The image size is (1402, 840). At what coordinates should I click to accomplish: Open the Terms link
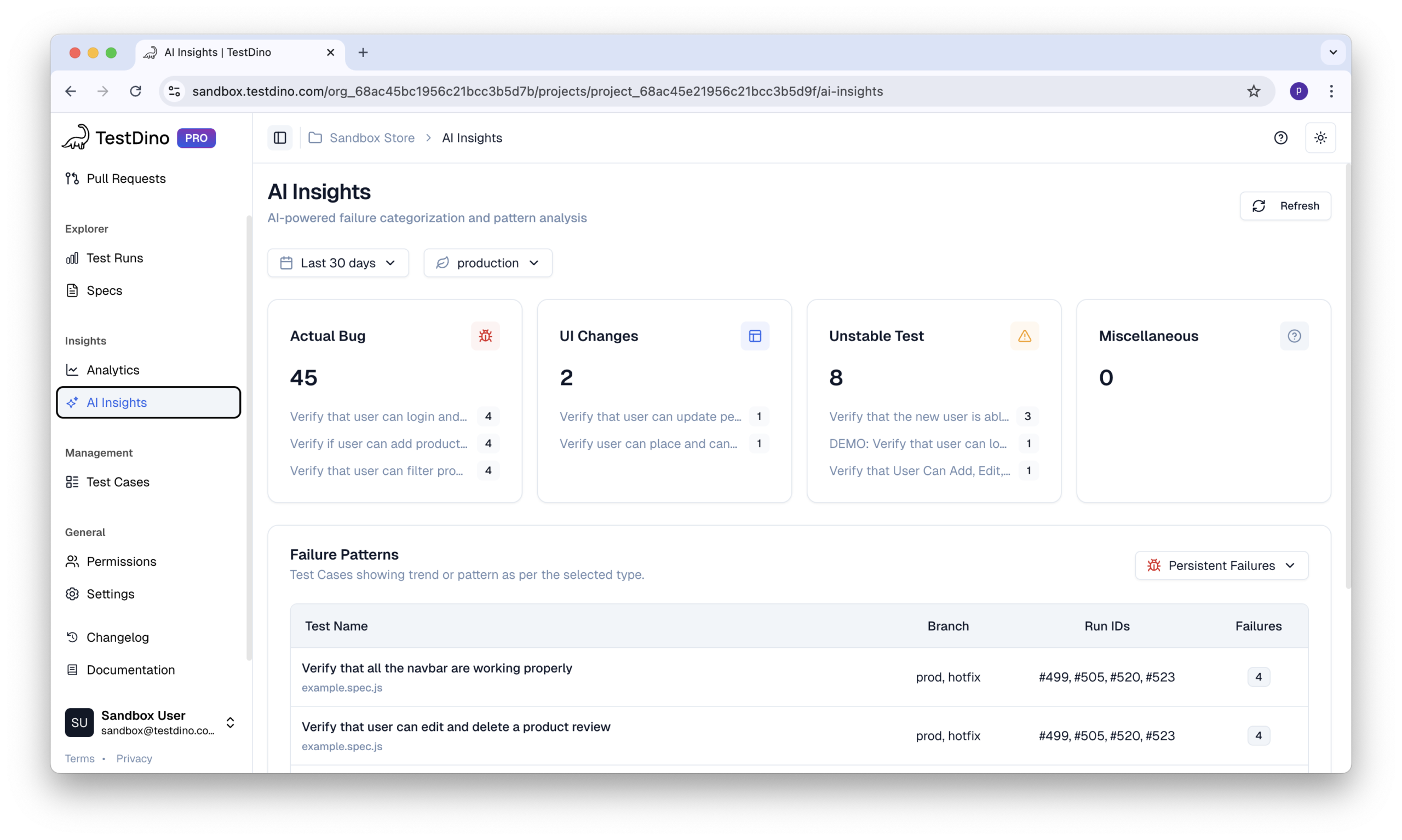pos(79,758)
